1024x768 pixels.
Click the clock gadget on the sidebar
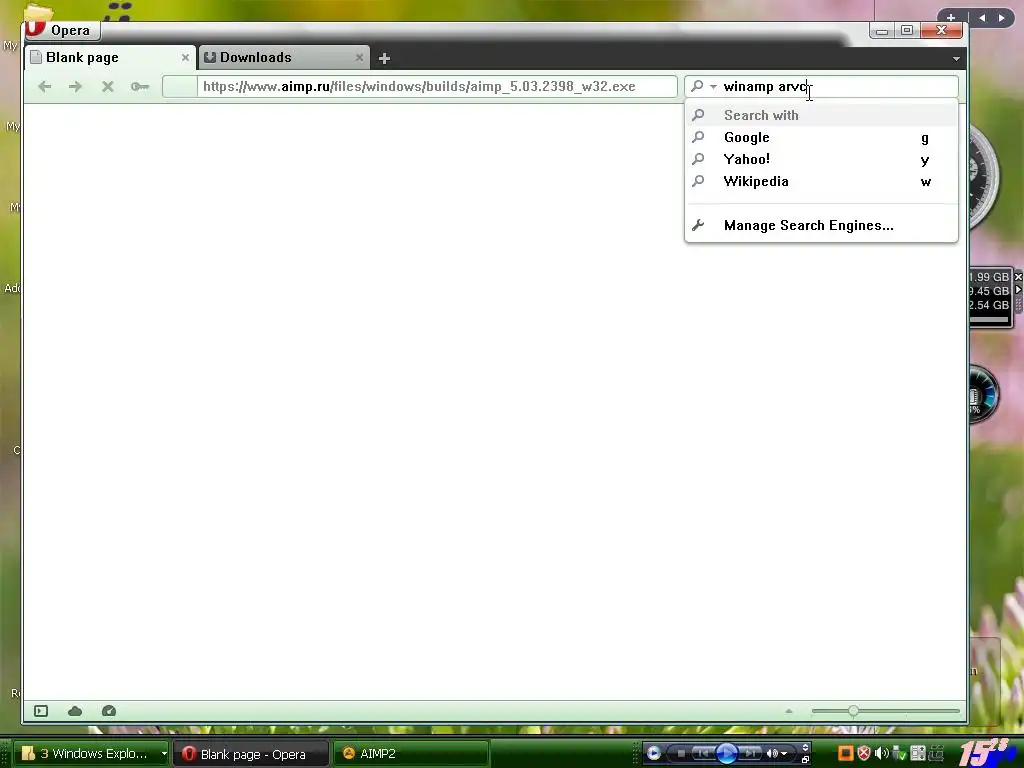coord(984,176)
